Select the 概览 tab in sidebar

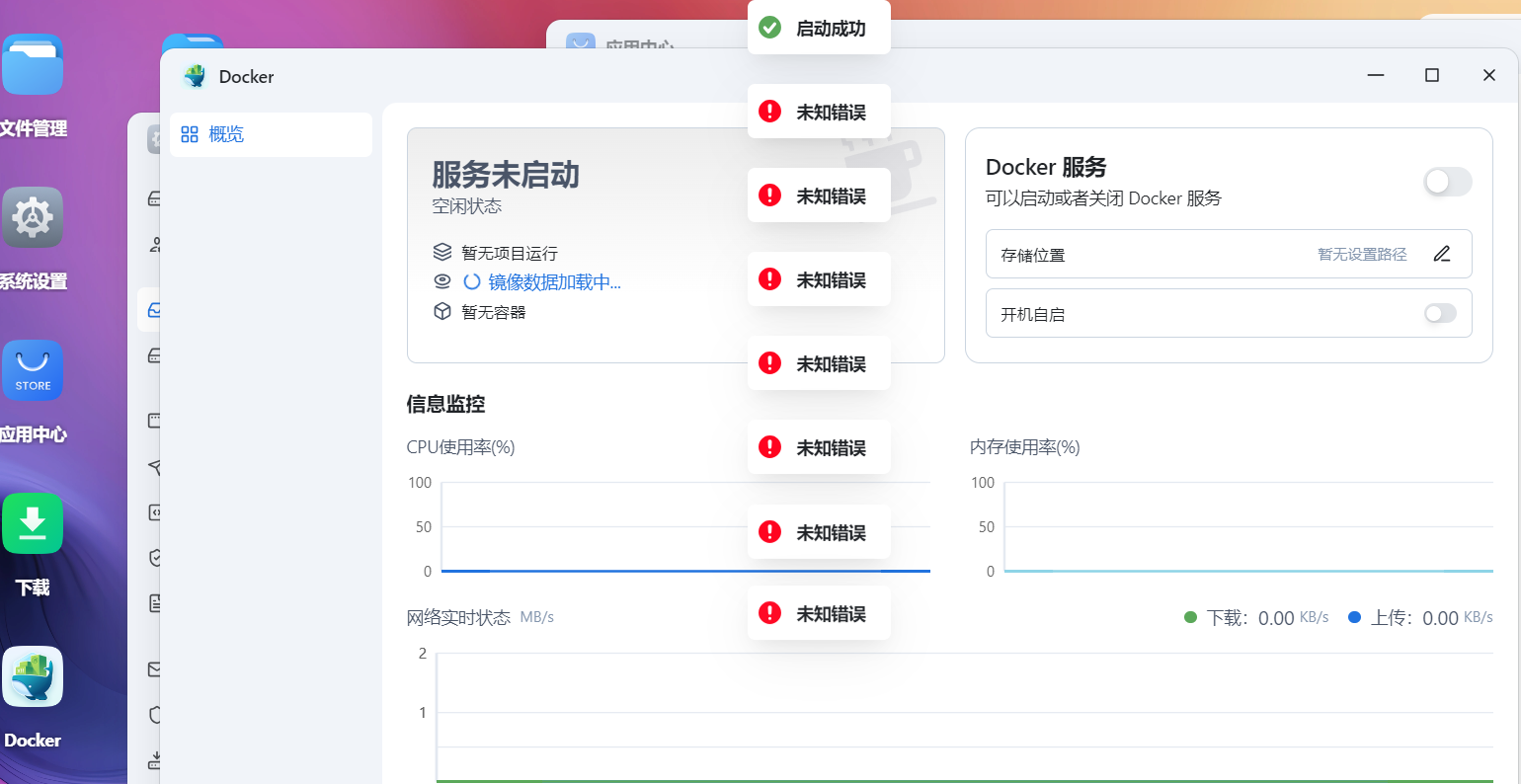coord(225,134)
